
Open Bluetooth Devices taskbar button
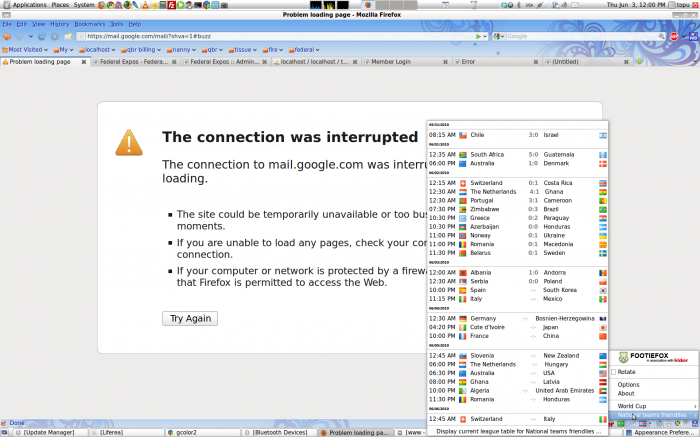point(280,433)
